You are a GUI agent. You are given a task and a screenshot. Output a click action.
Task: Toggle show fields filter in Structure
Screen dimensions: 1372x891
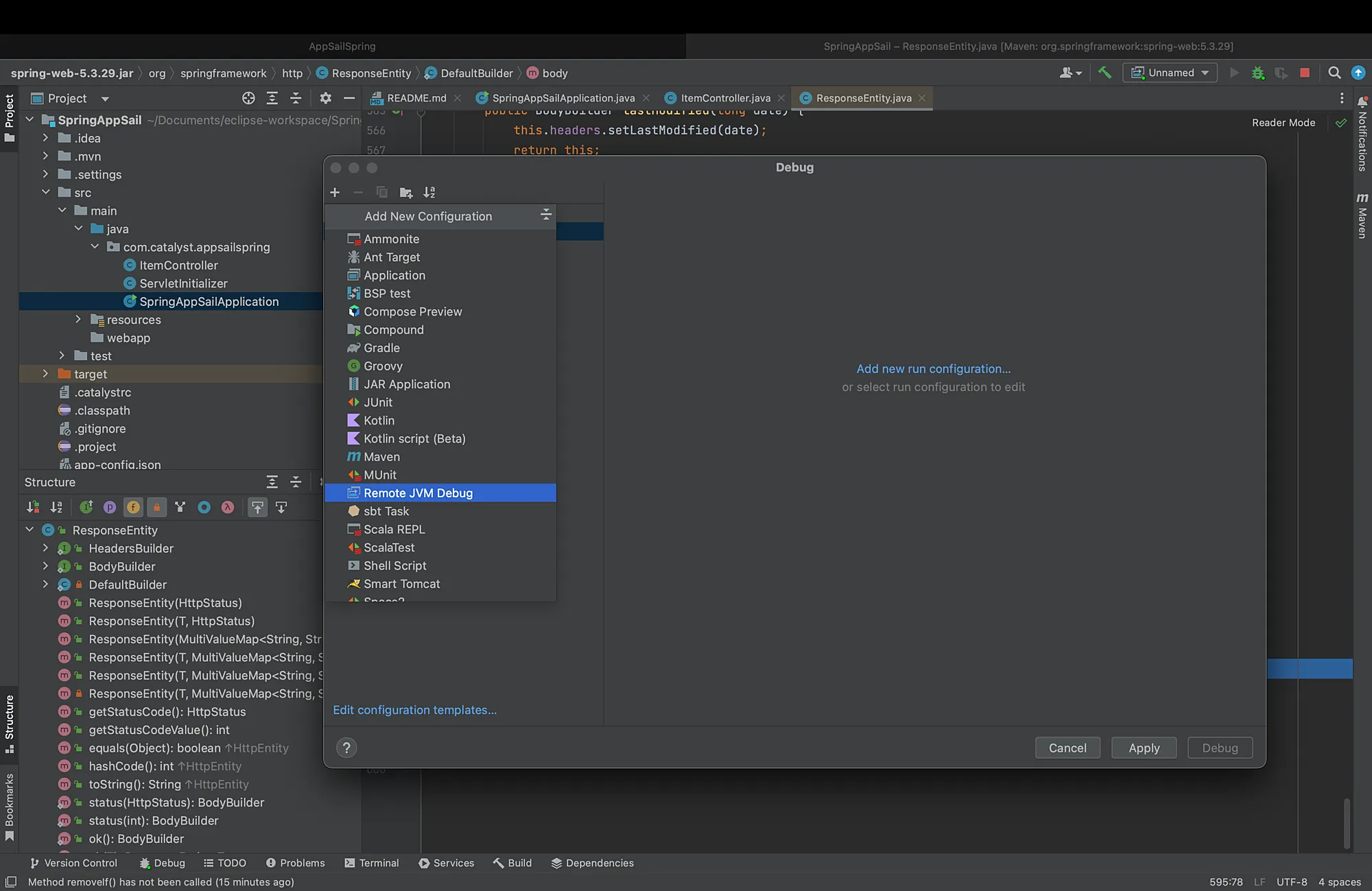pos(133,507)
